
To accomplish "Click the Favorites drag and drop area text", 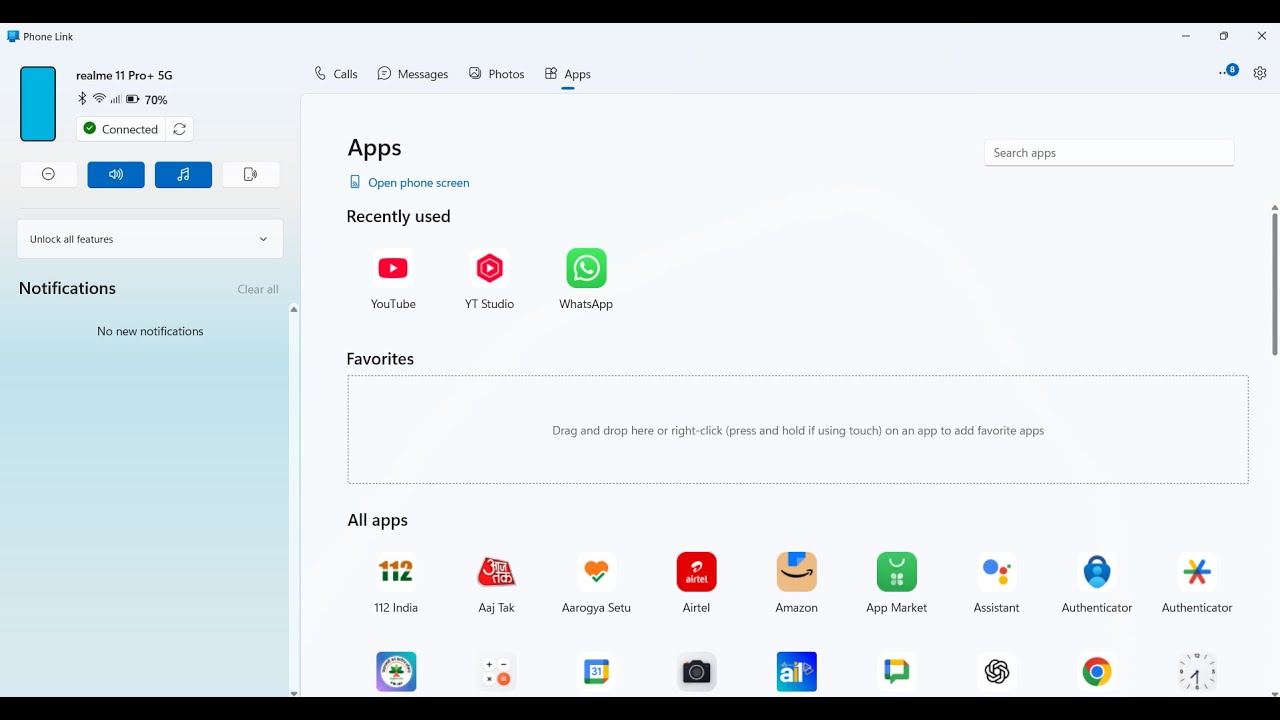I will (x=798, y=431).
